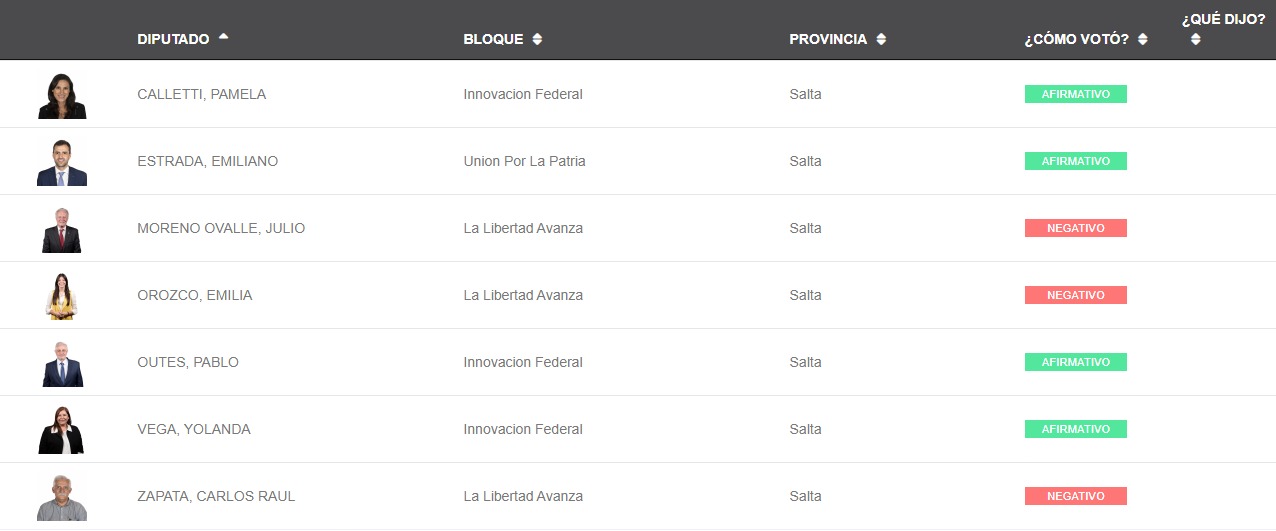Click the BLOQUE column header
The height and width of the screenshot is (531, 1276).
(493, 40)
